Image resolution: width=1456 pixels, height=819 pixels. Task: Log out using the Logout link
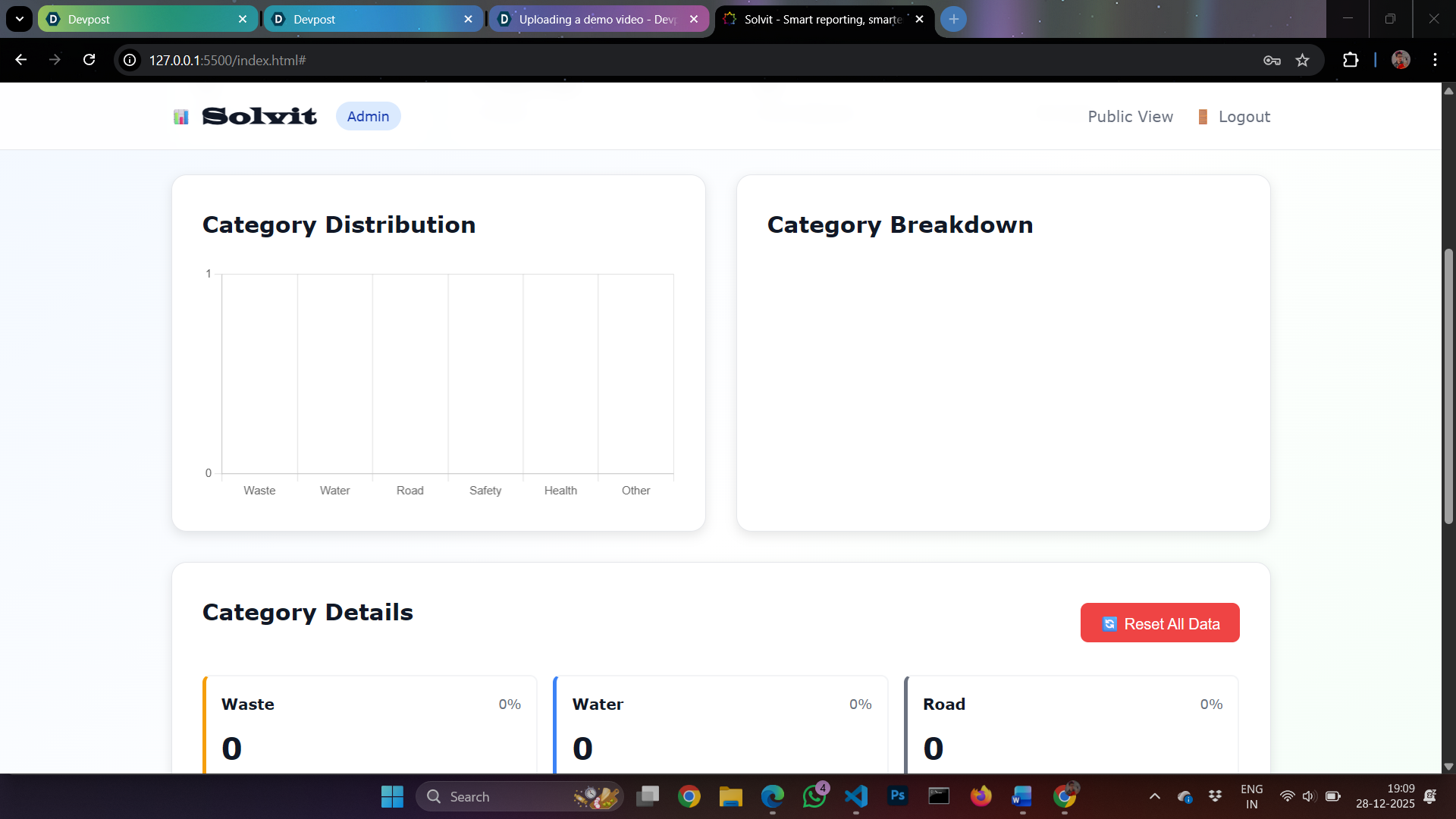pyautogui.click(x=1234, y=117)
